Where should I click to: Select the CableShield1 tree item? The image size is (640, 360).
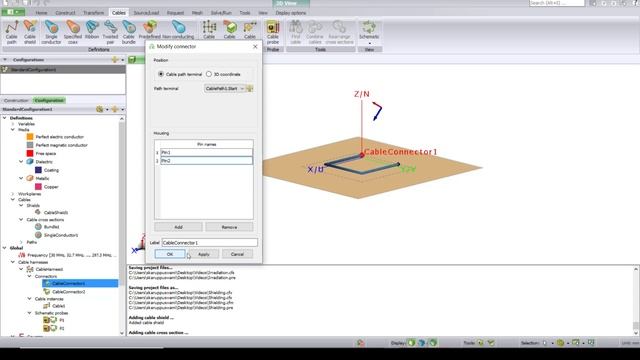tap(56, 213)
